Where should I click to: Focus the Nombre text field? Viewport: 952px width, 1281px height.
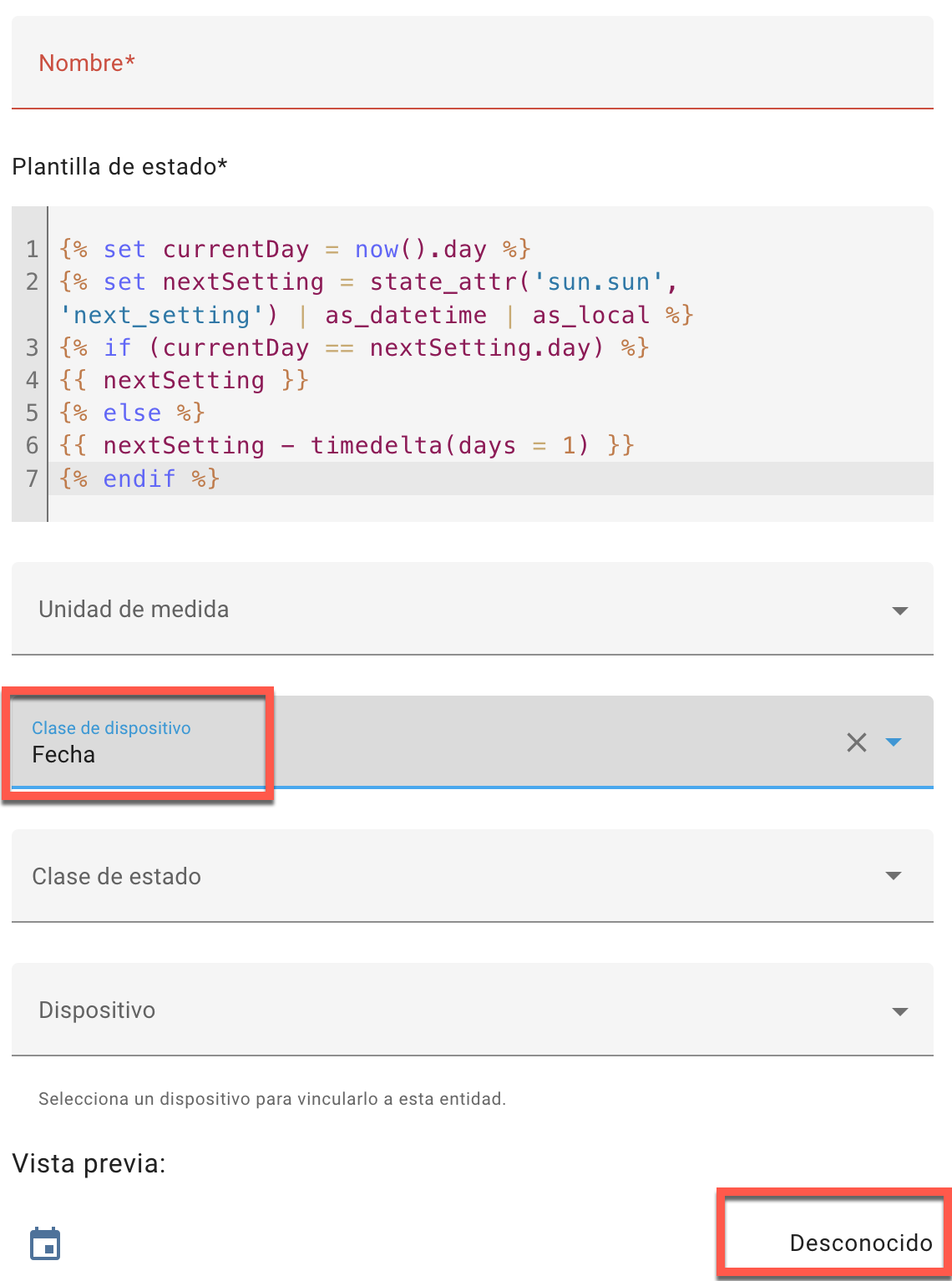click(x=473, y=63)
